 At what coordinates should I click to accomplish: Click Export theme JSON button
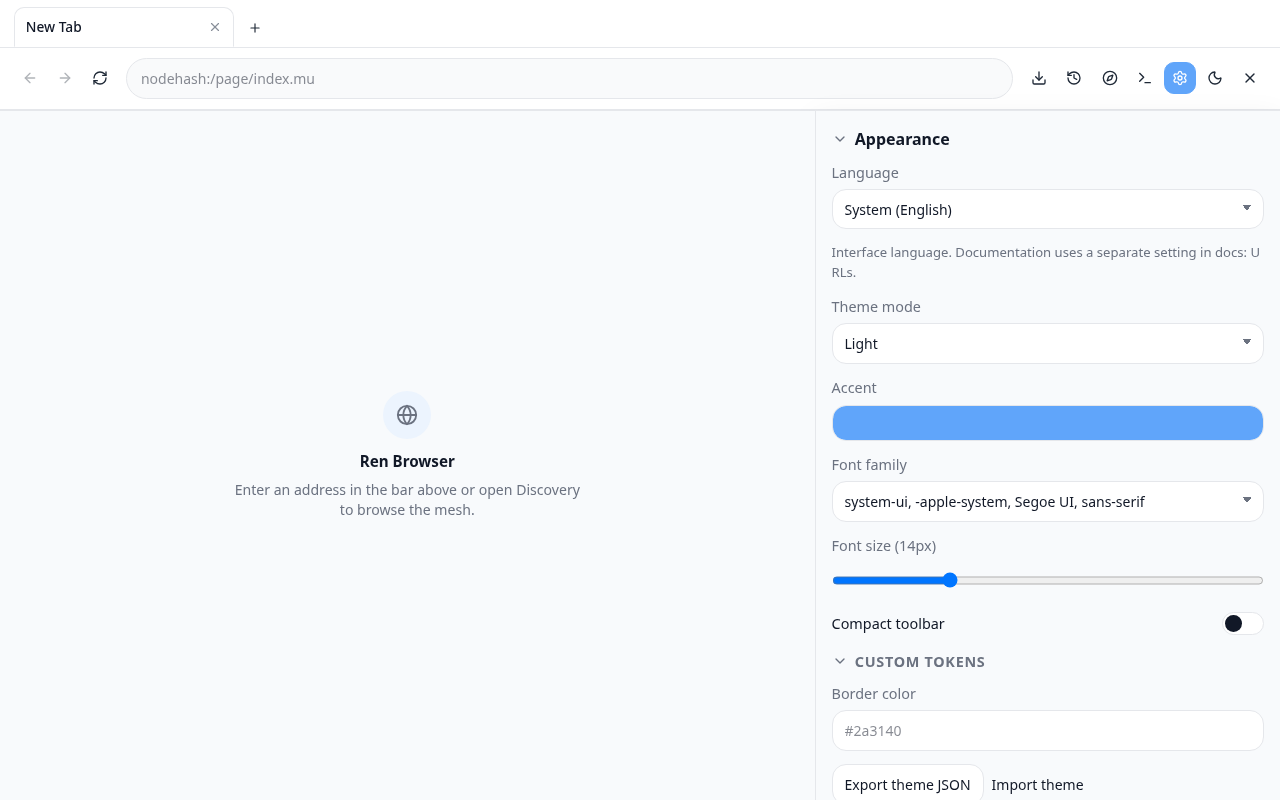click(907, 784)
